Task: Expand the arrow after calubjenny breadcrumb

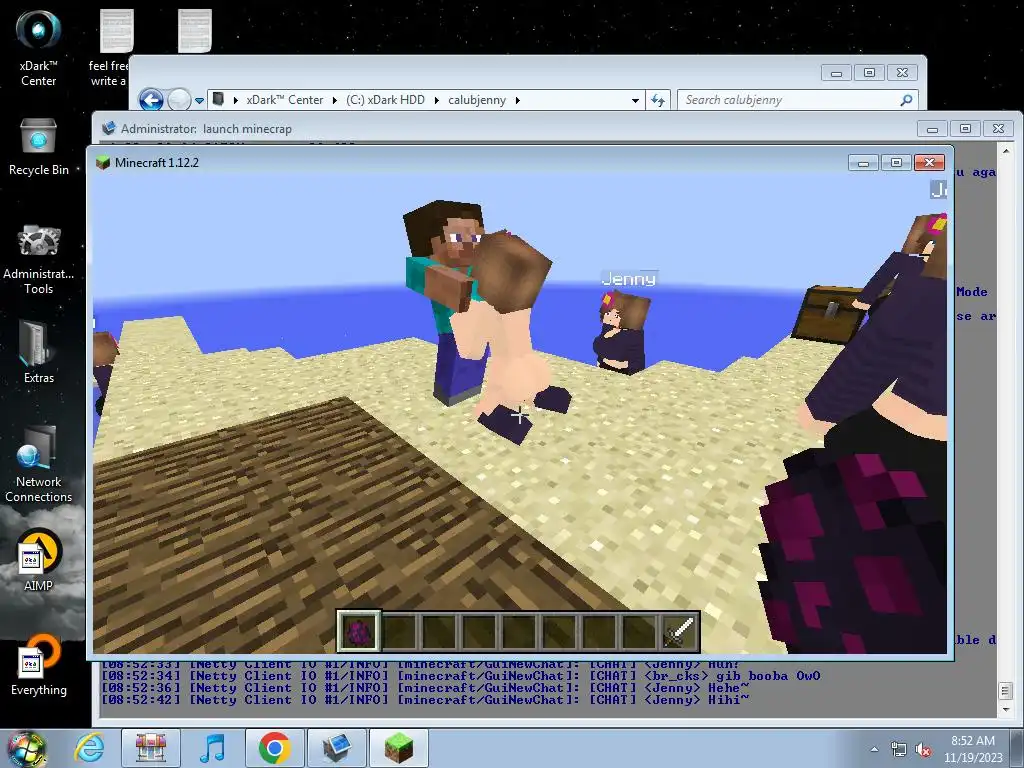Action: click(x=518, y=100)
